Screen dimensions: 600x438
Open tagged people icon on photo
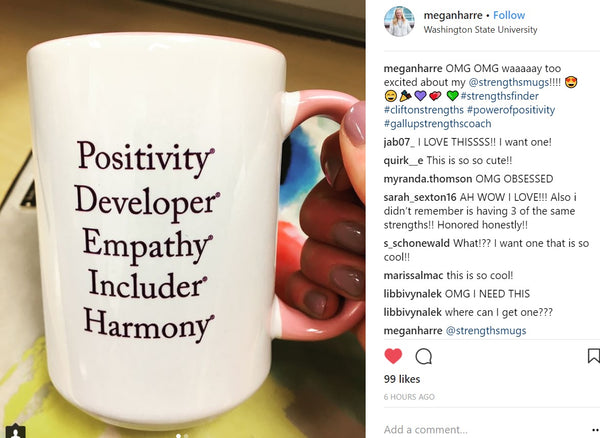[x=15, y=431]
